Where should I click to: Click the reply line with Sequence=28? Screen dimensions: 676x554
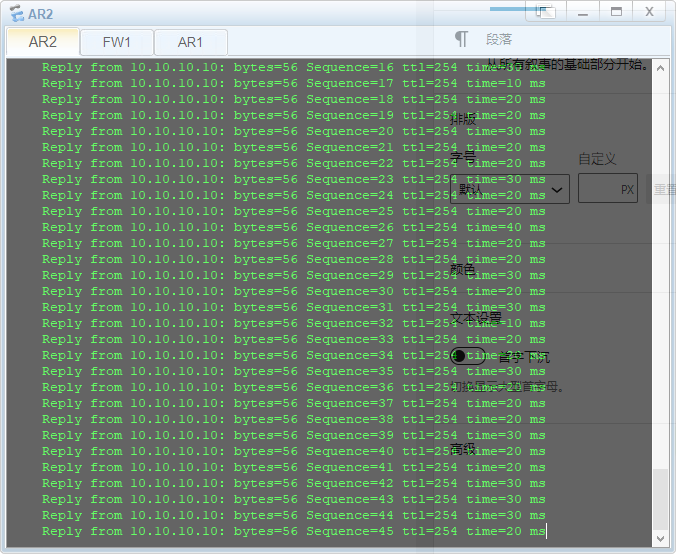click(293, 260)
